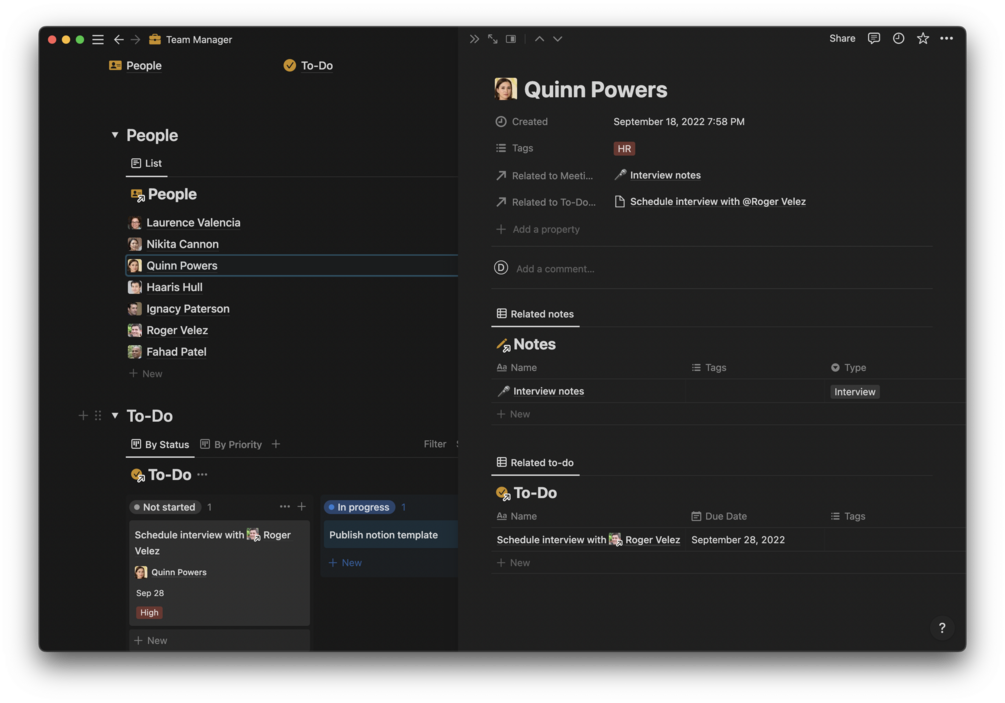
Task: Collapse the side peek using the double-chevron icon
Action: [472, 38]
